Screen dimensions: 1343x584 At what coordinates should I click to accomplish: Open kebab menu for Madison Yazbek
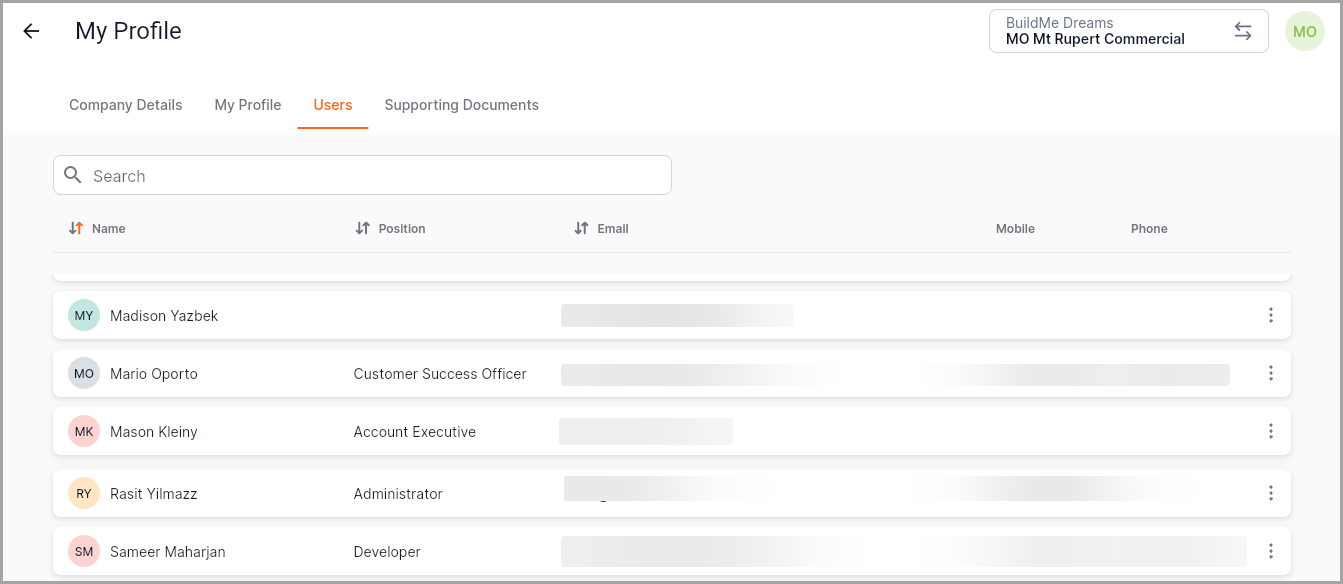click(x=1270, y=316)
